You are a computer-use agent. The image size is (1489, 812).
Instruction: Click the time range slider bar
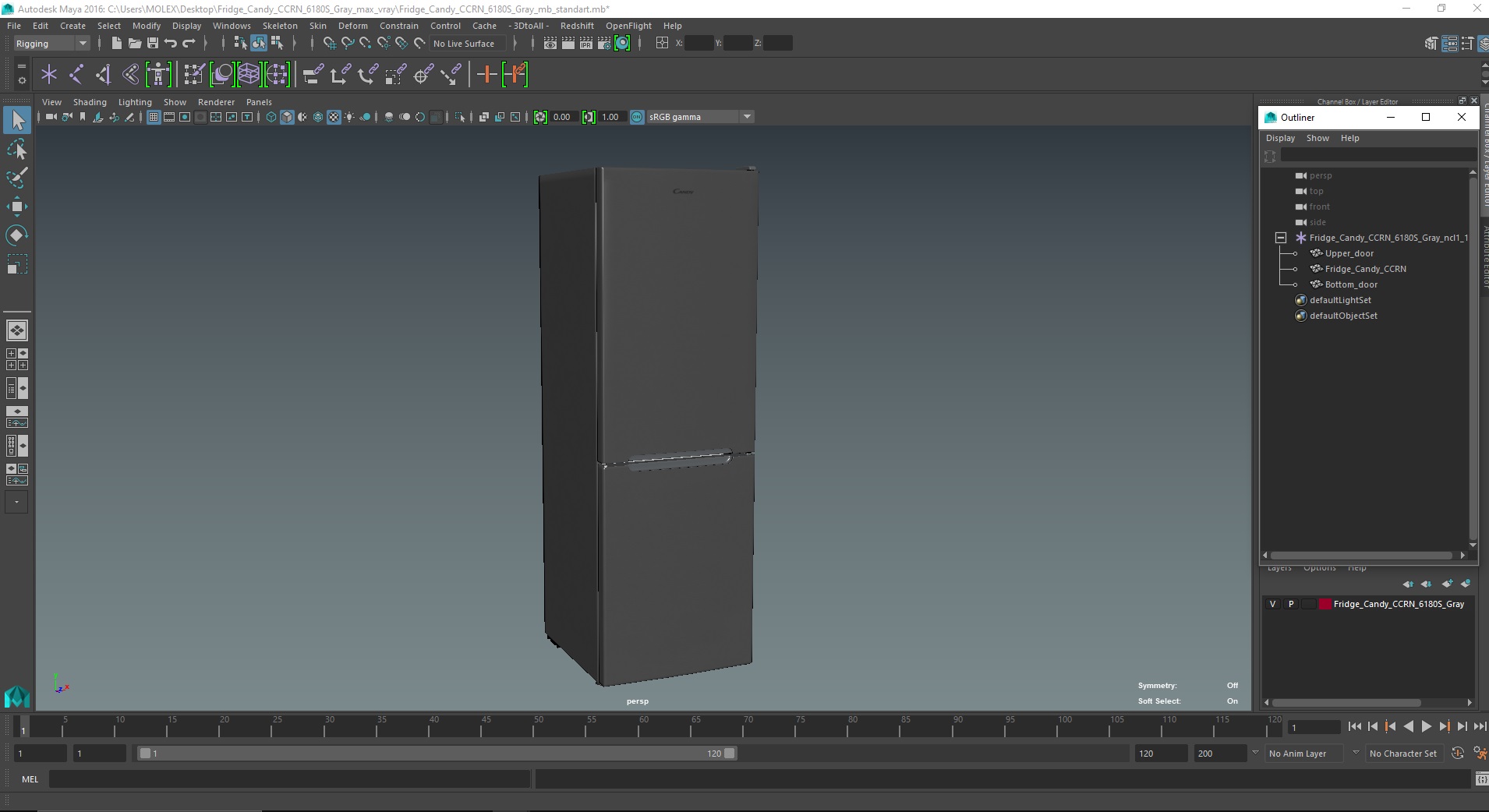(x=437, y=754)
